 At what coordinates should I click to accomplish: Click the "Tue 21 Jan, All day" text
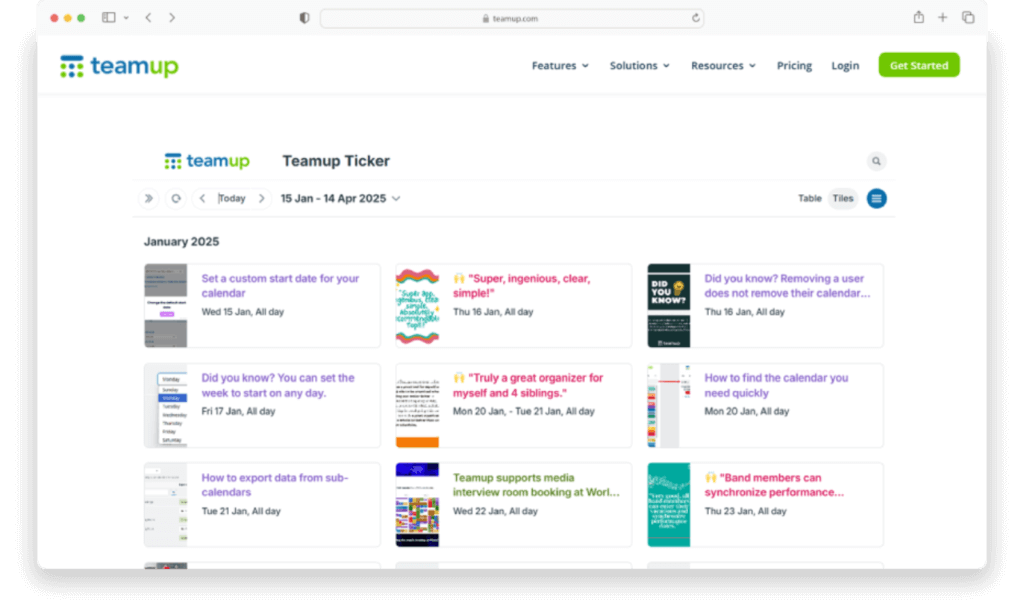point(241,511)
